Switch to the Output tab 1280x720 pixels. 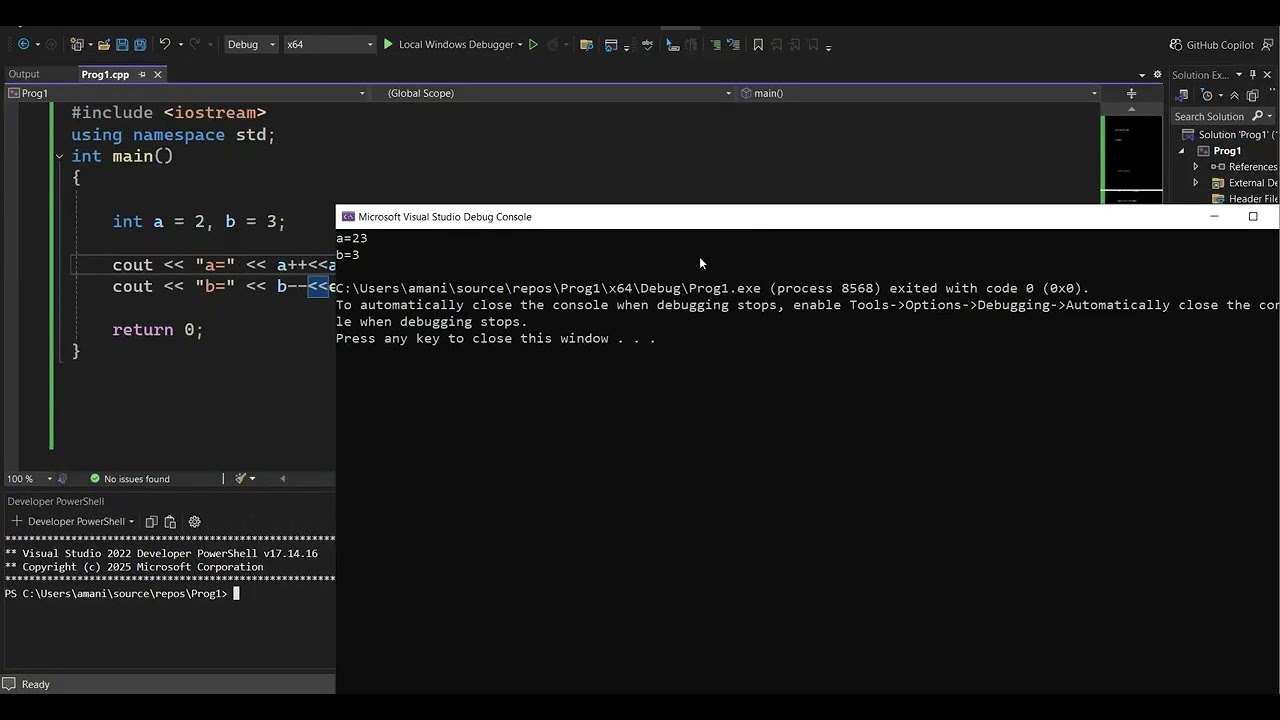[24, 74]
